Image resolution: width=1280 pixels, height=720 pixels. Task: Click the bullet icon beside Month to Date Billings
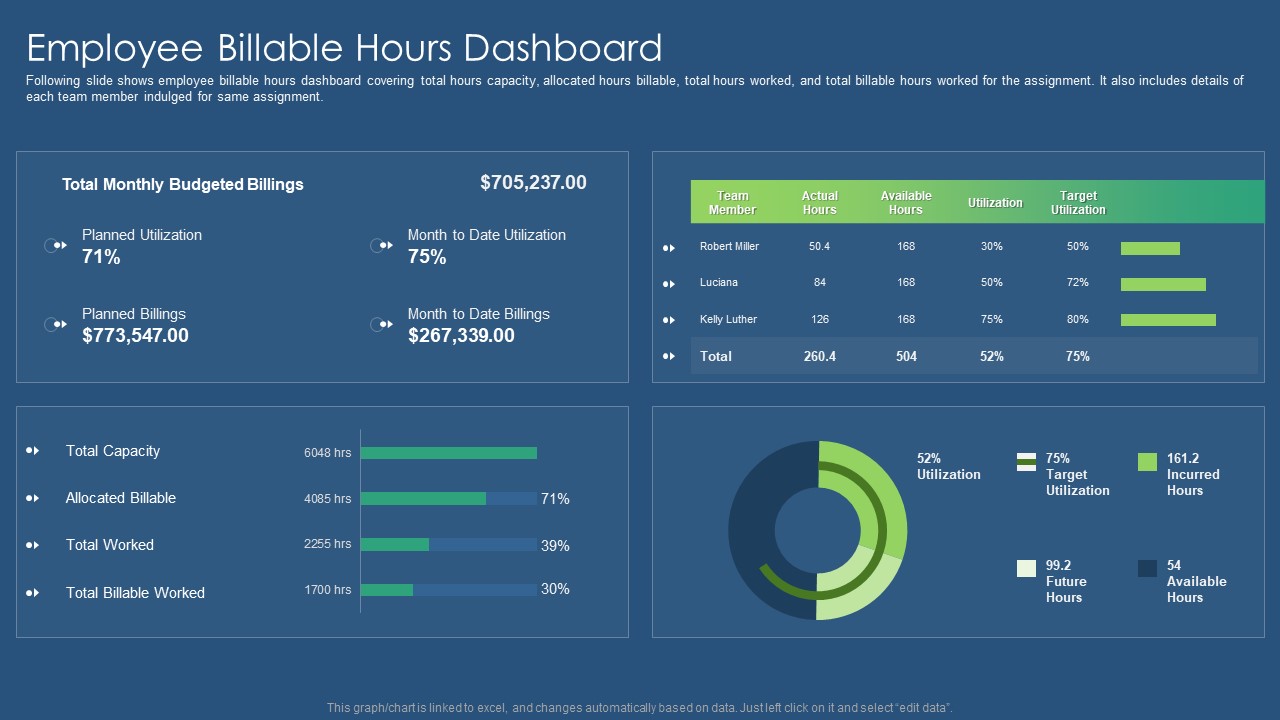pyautogui.click(x=382, y=325)
